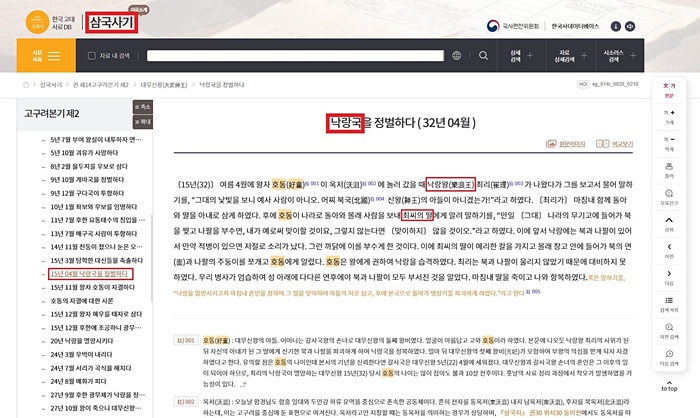This screenshot has height=418, width=700.
Task: Switch to 원문 view in the side toolbar
Action: (669, 90)
